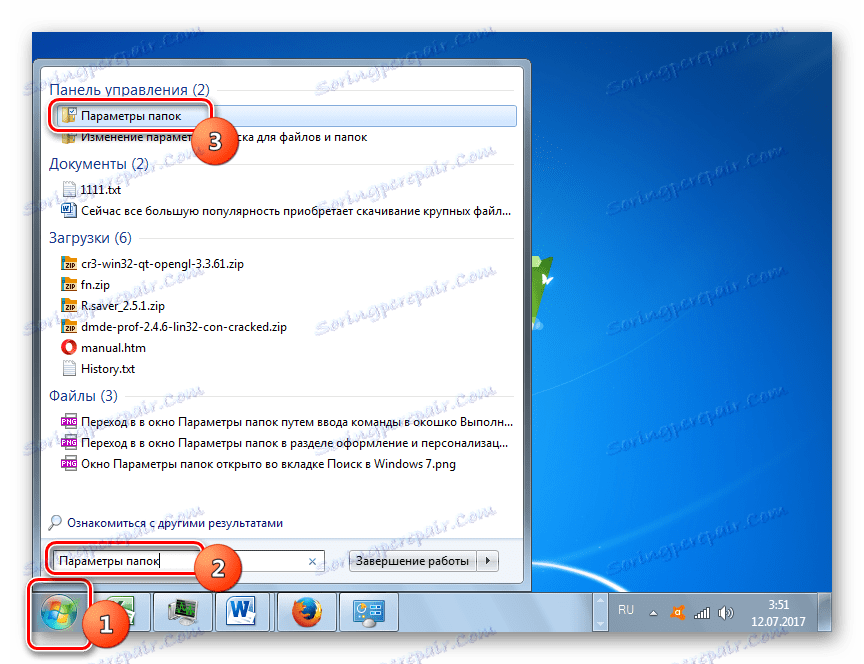Launch Firefox from the taskbar
864x664 pixels.
305,611
